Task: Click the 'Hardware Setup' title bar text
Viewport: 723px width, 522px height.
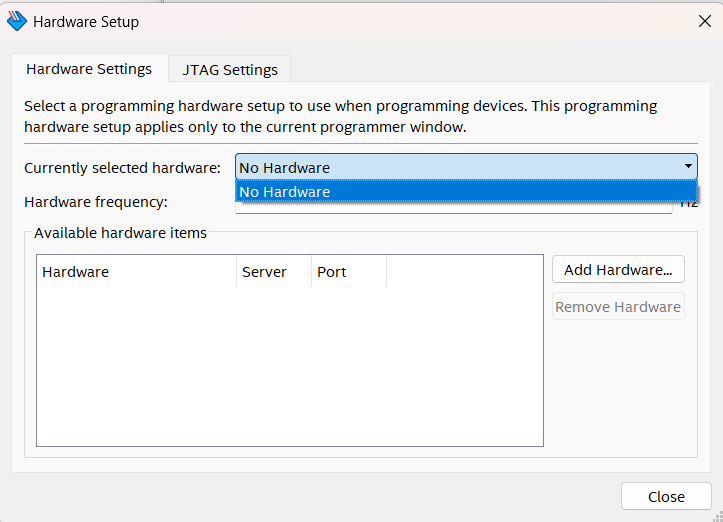Action: (86, 21)
